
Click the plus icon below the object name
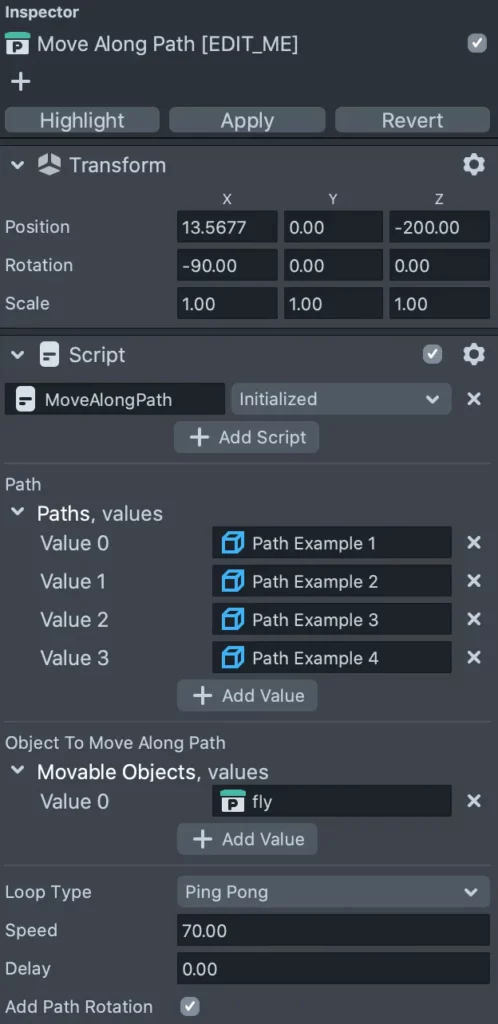pyautogui.click(x=21, y=82)
